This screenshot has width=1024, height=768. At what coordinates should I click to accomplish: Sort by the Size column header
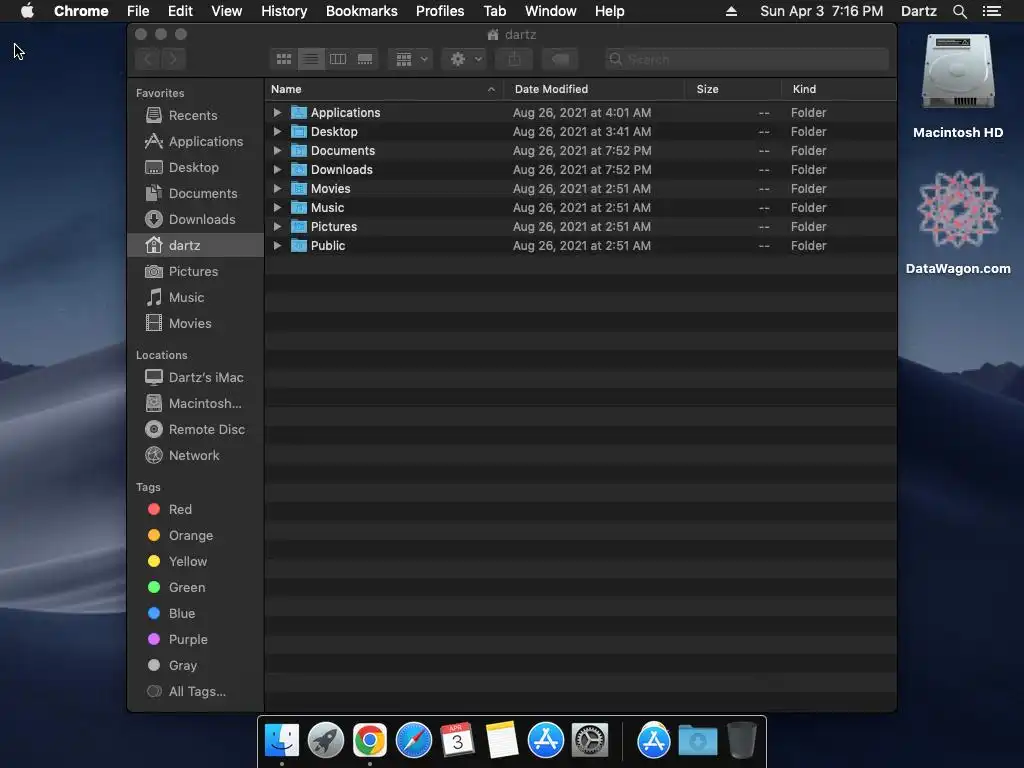click(x=733, y=89)
